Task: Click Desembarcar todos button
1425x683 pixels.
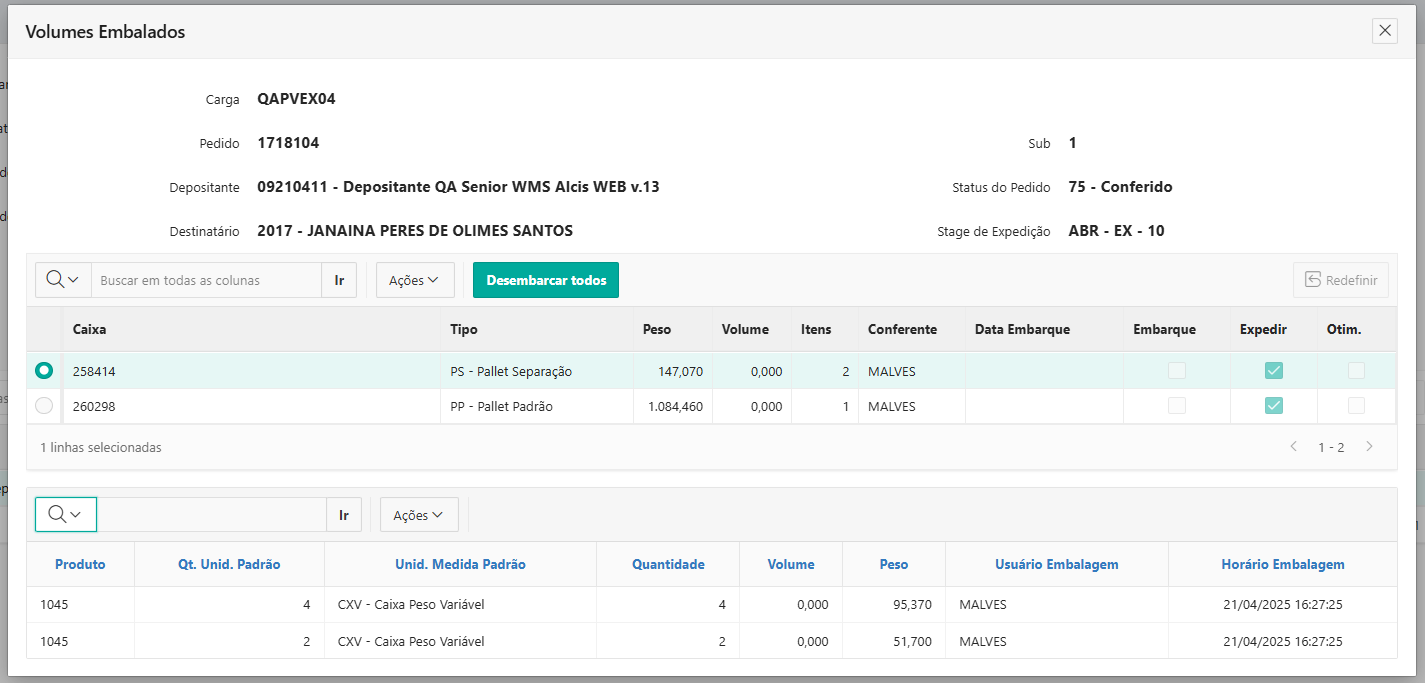Action: click(546, 280)
